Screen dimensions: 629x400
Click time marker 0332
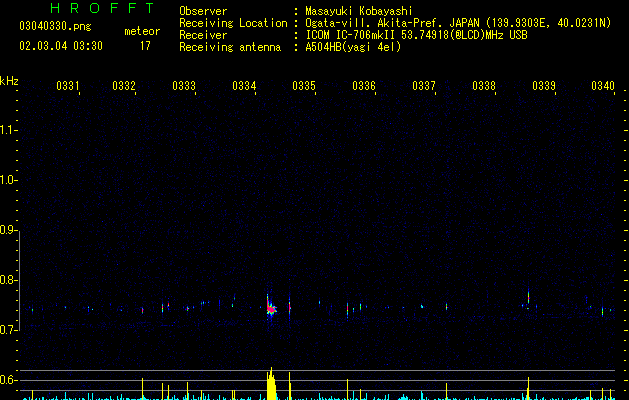pos(124,85)
